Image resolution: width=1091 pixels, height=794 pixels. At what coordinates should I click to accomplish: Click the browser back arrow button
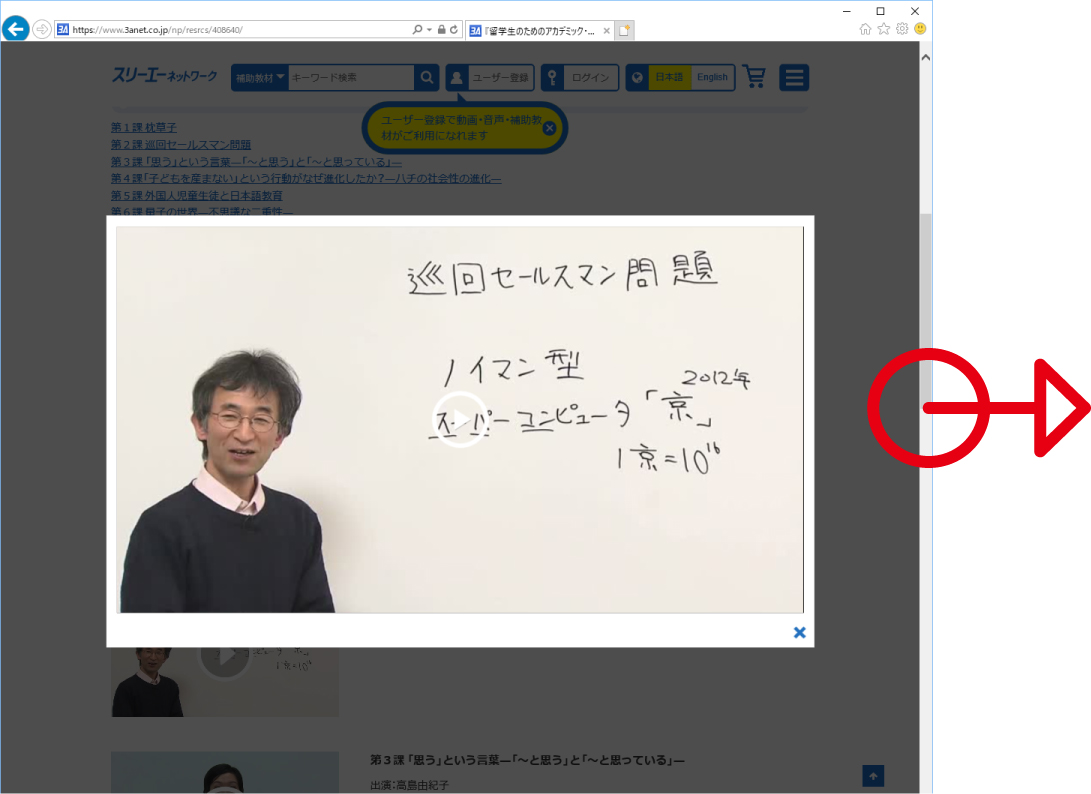(x=15, y=29)
